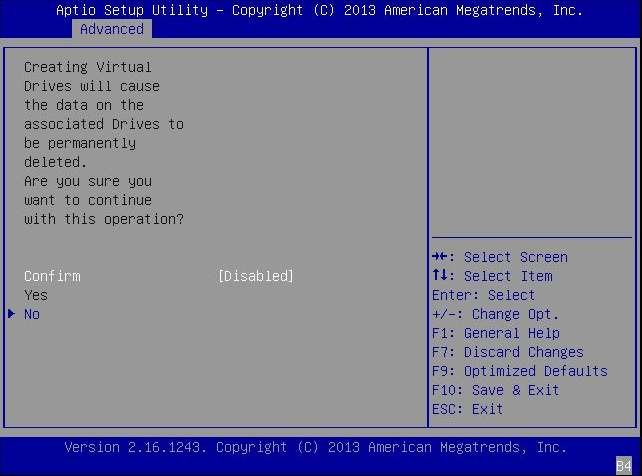Click the 'F10: Save & Exit' line
This screenshot has height=476, width=642.
495,390
